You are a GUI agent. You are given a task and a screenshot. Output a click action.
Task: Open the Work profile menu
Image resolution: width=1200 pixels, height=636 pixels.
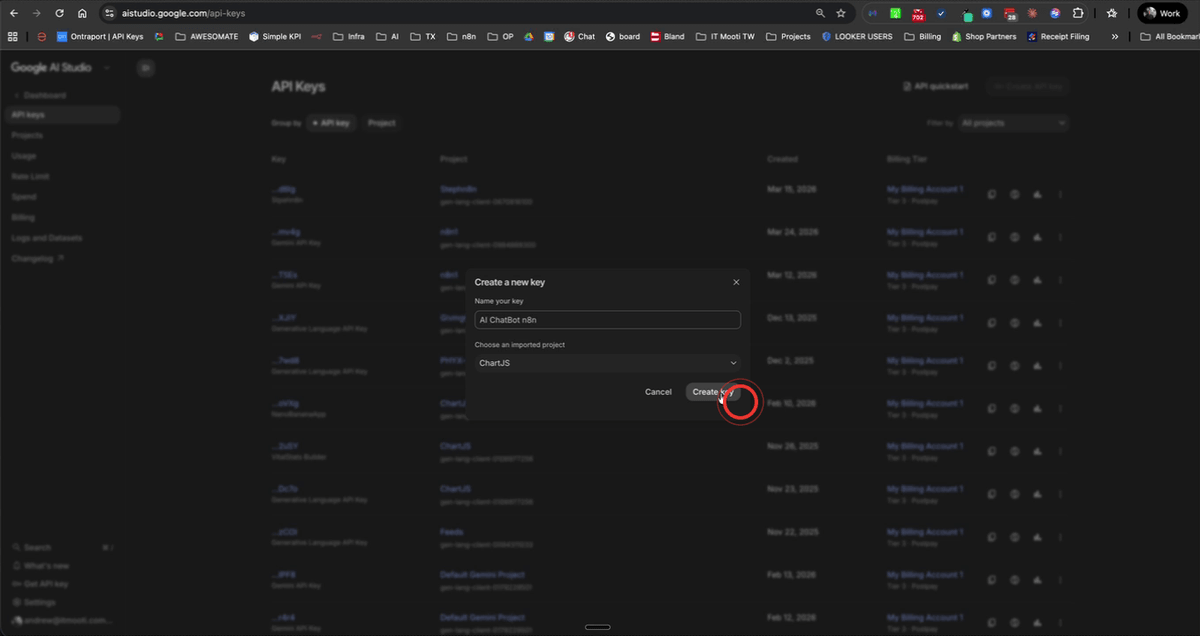click(x=1162, y=13)
